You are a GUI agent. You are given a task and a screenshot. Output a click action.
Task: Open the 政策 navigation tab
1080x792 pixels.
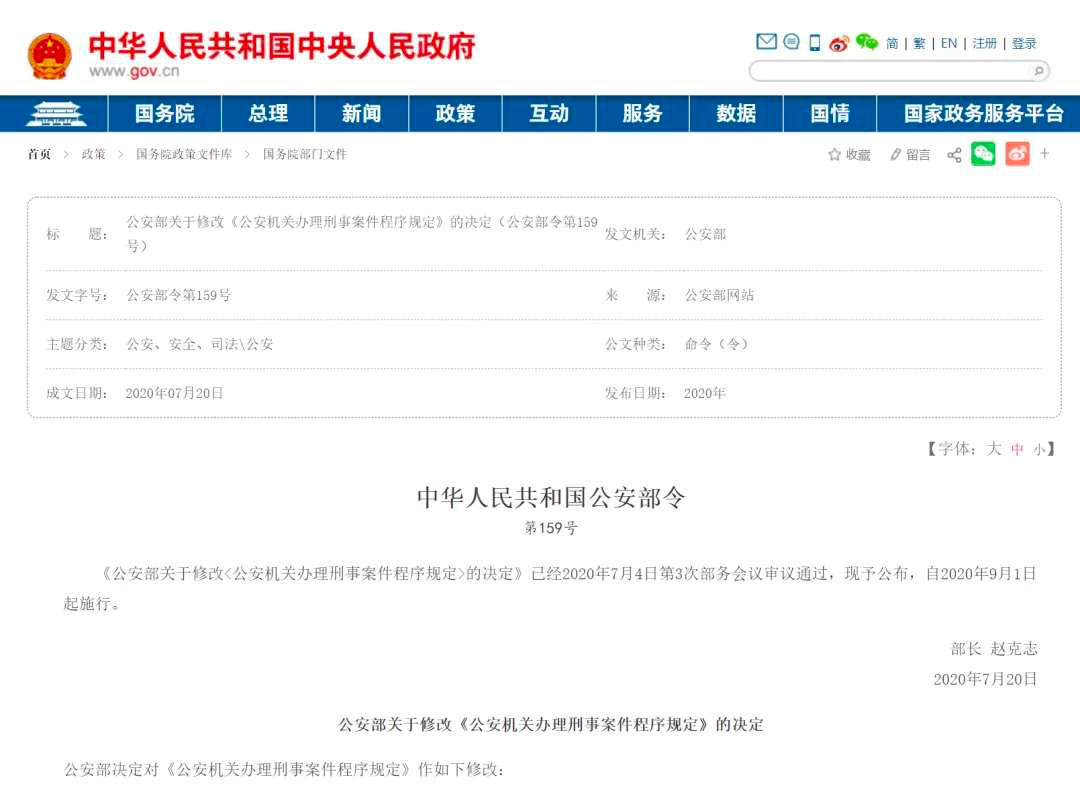(x=455, y=114)
